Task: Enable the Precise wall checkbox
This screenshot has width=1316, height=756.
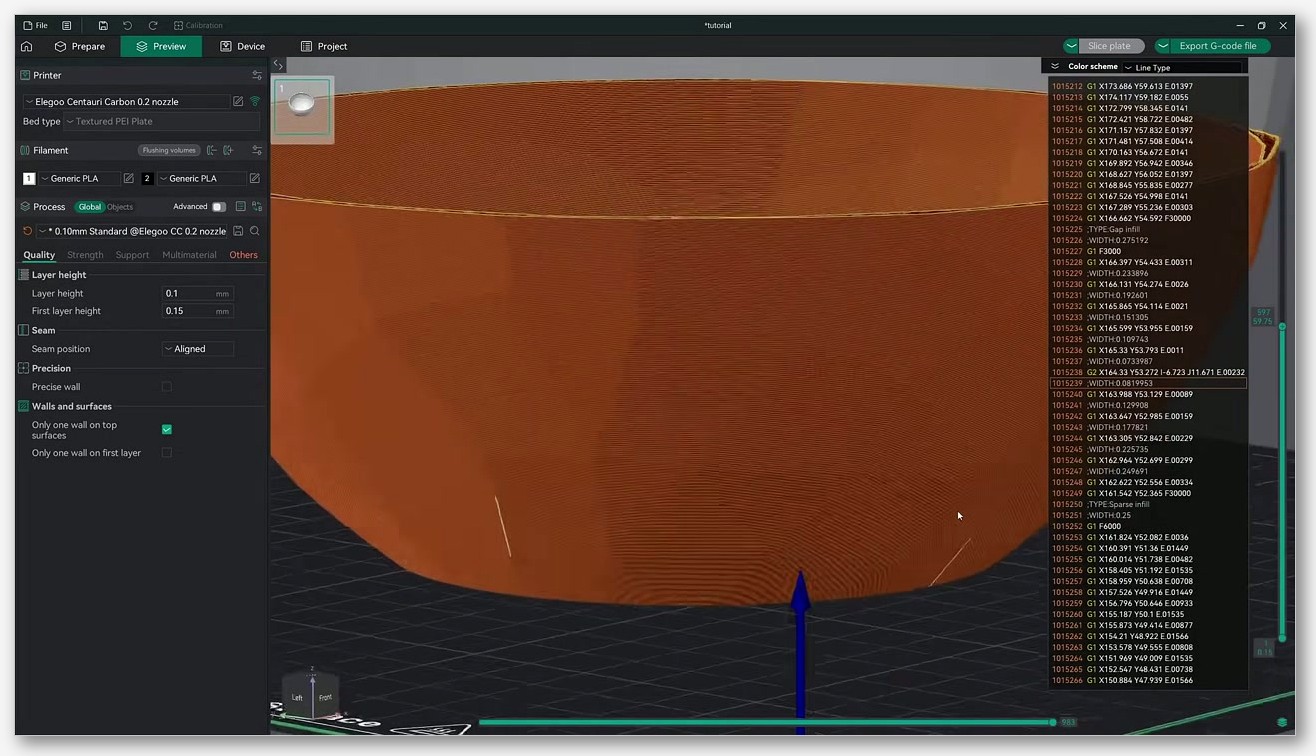Action: (167, 387)
